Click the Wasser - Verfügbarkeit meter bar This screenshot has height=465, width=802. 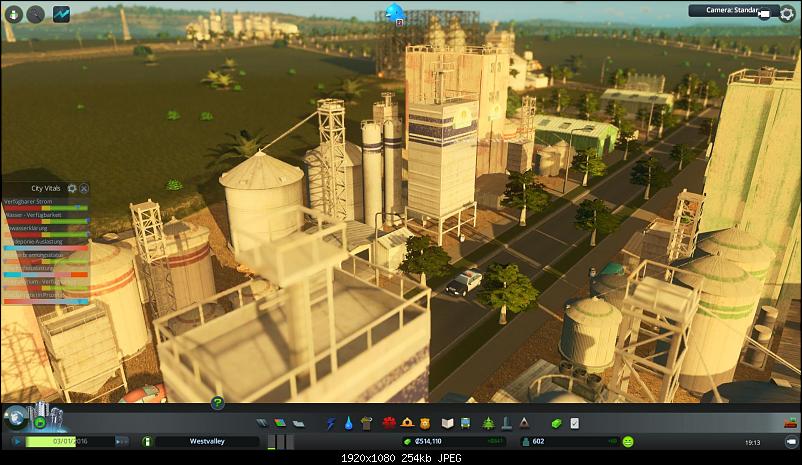tap(46, 221)
